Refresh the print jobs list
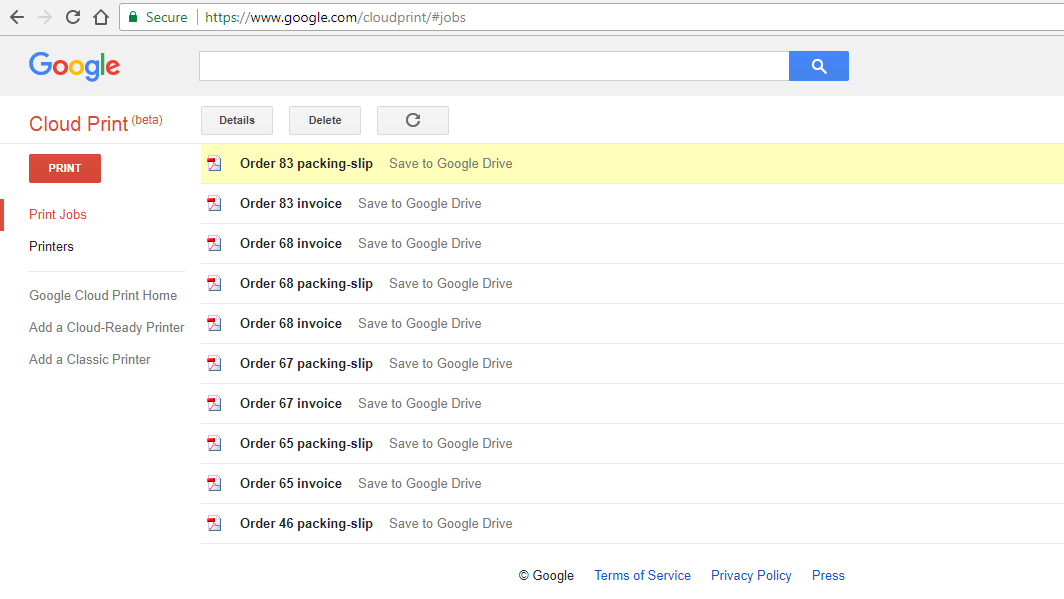The height and width of the screenshot is (599, 1064). coord(413,121)
